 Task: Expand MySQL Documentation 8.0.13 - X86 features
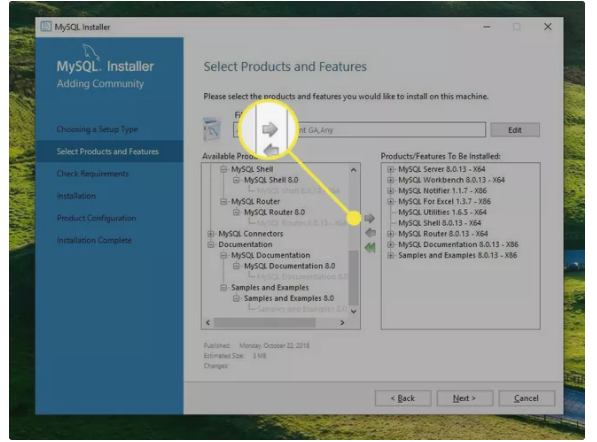coord(390,244)
